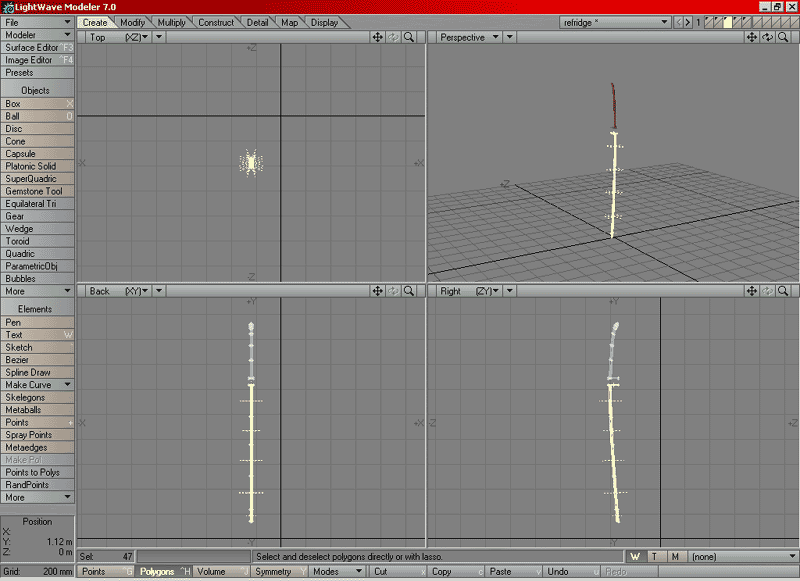Toggle the M morph map button

tap(675, 557)
